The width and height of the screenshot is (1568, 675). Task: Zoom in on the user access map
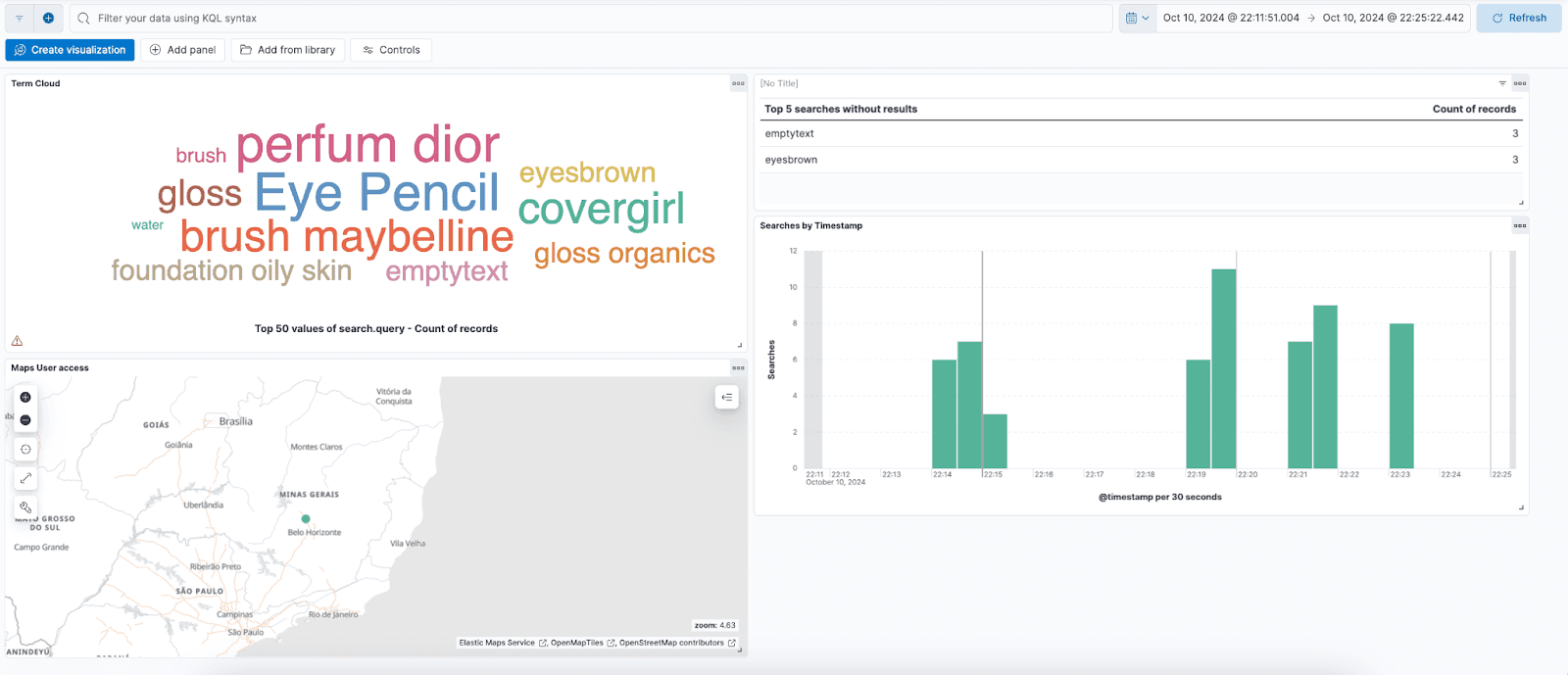25,397
